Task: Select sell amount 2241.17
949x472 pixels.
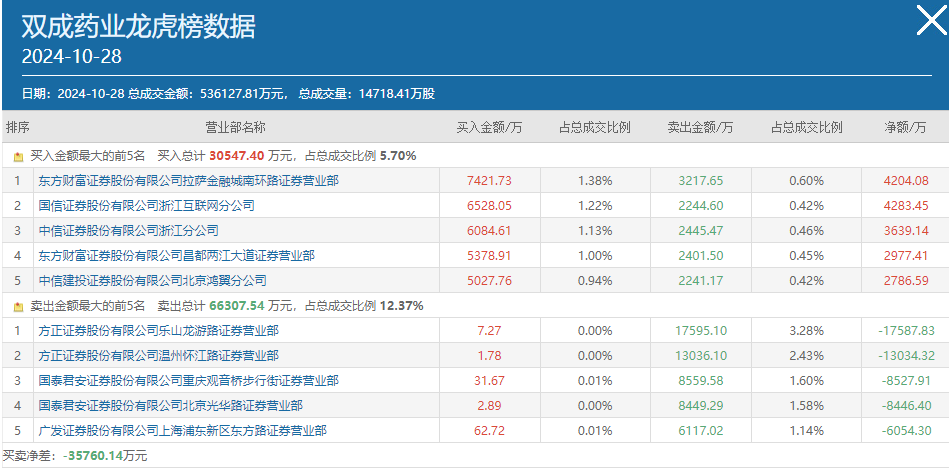Action: (701, 281)
